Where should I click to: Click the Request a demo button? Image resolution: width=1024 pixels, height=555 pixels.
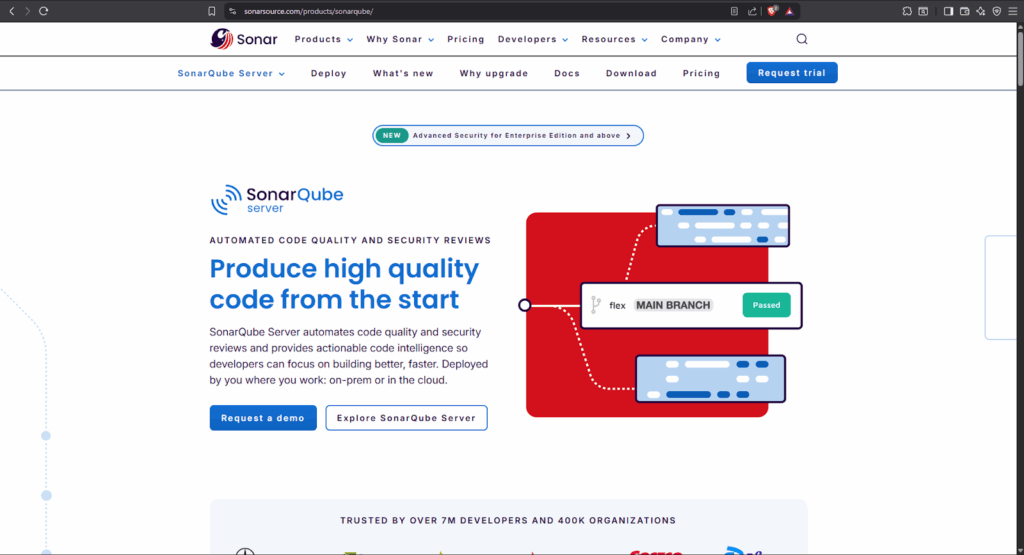point(263,418)
